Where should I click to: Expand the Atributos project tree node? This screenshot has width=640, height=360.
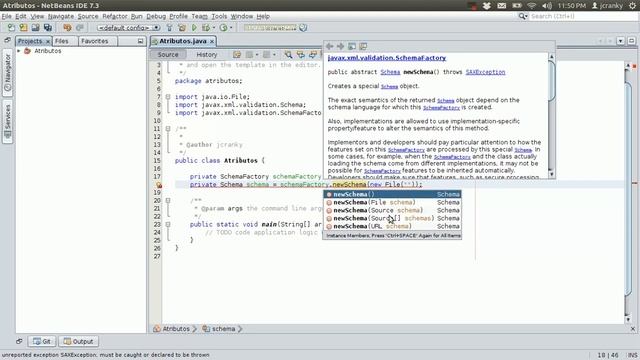19,51
